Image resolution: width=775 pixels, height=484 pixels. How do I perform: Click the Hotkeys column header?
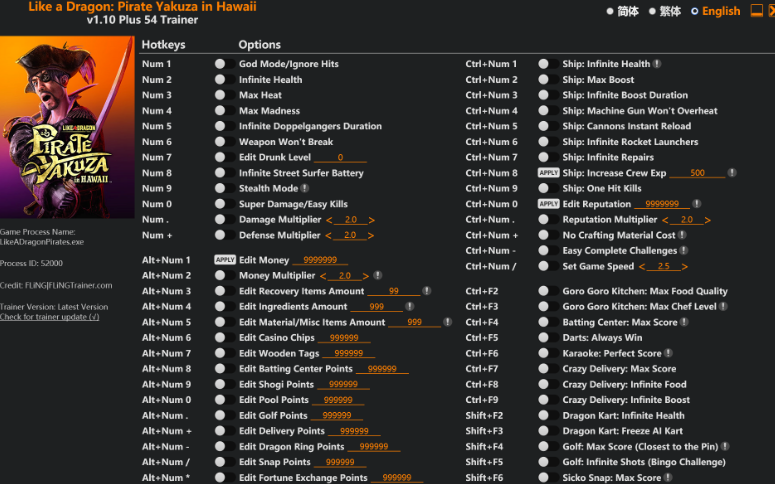(x=163, y=44)
